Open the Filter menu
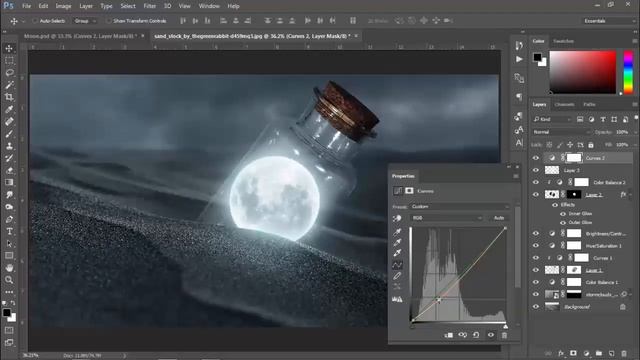This screenshot has height=360, width=640. [149, 6]
